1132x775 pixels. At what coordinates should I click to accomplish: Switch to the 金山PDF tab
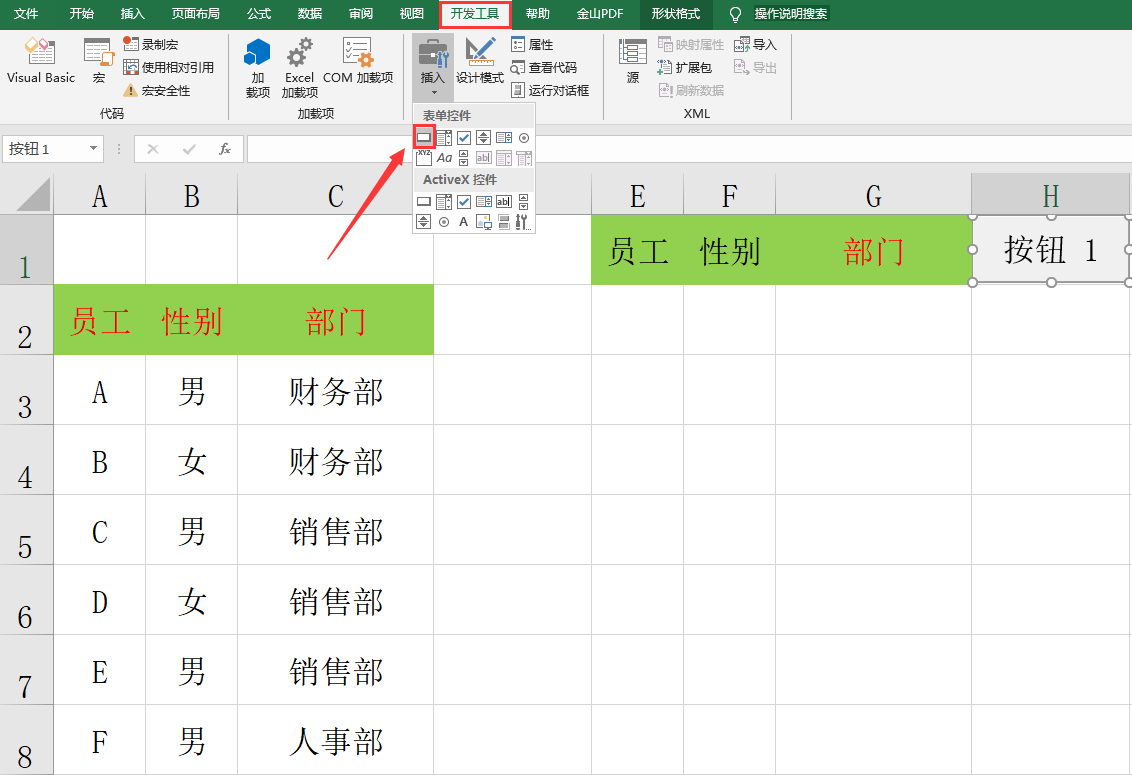click(599, 14)
